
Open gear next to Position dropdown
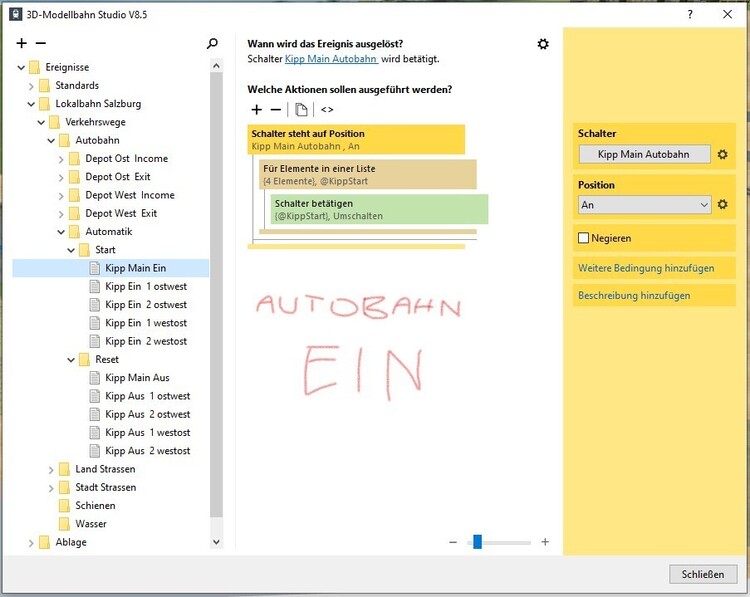[722, 205]
